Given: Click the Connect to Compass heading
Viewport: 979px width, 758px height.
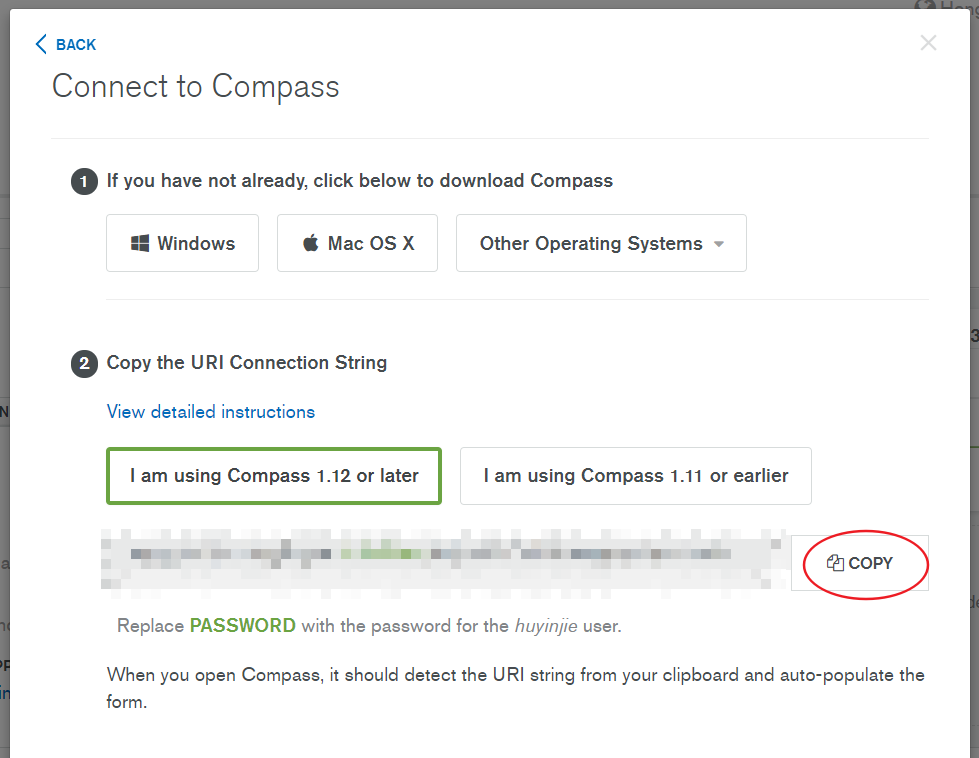Looking at the screenshot, I should click(195, 87).
